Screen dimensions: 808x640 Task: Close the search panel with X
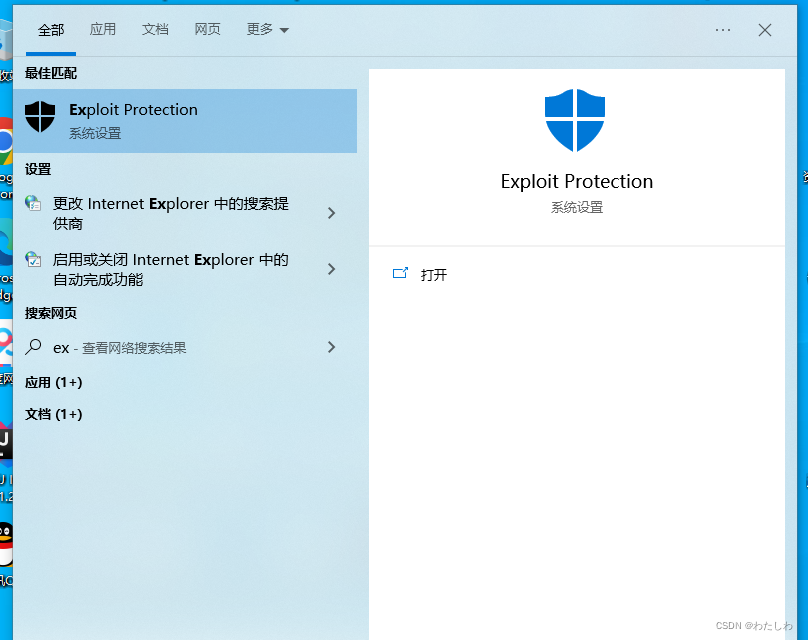pos(765,30)
